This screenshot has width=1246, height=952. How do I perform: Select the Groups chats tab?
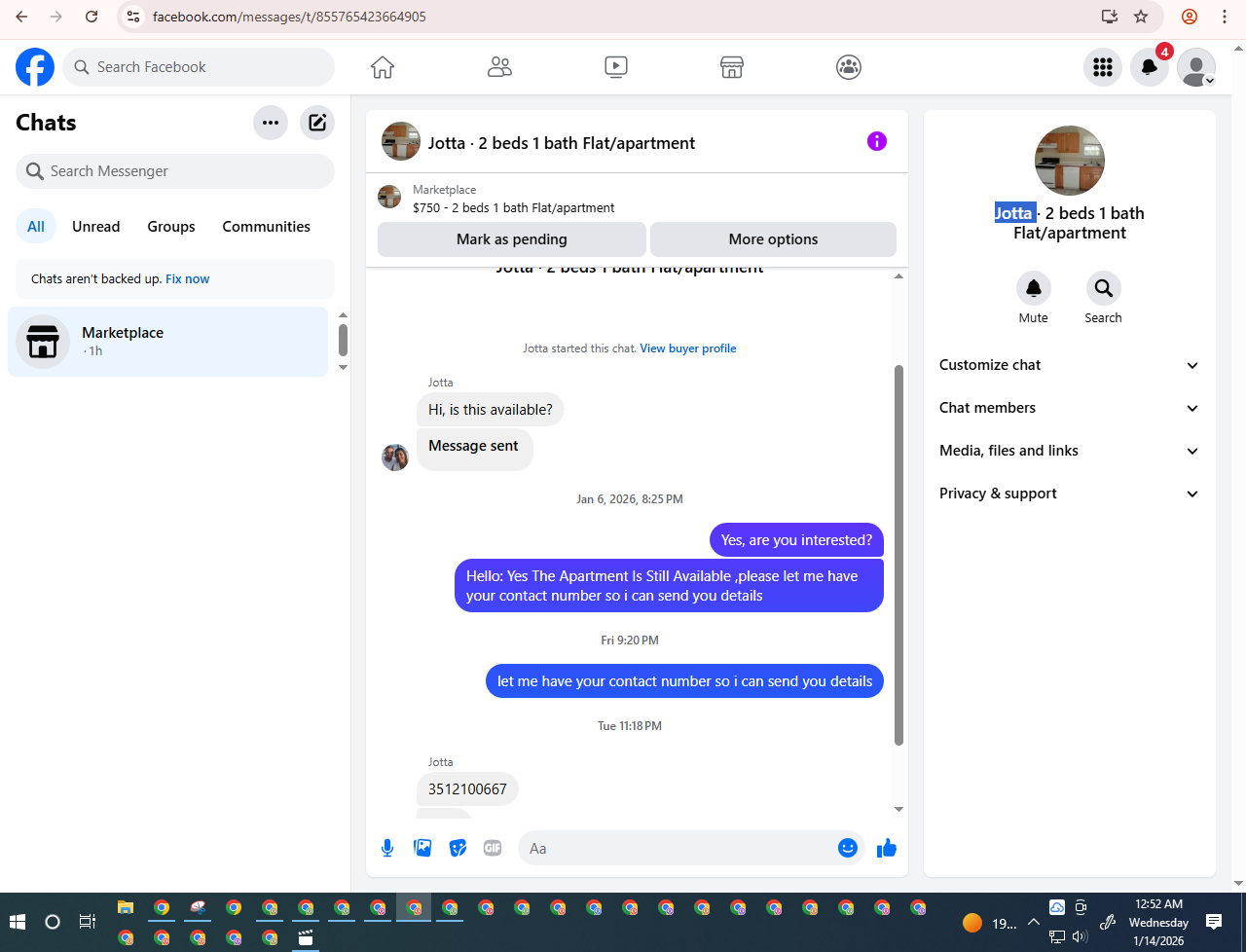tap(171, 227)
